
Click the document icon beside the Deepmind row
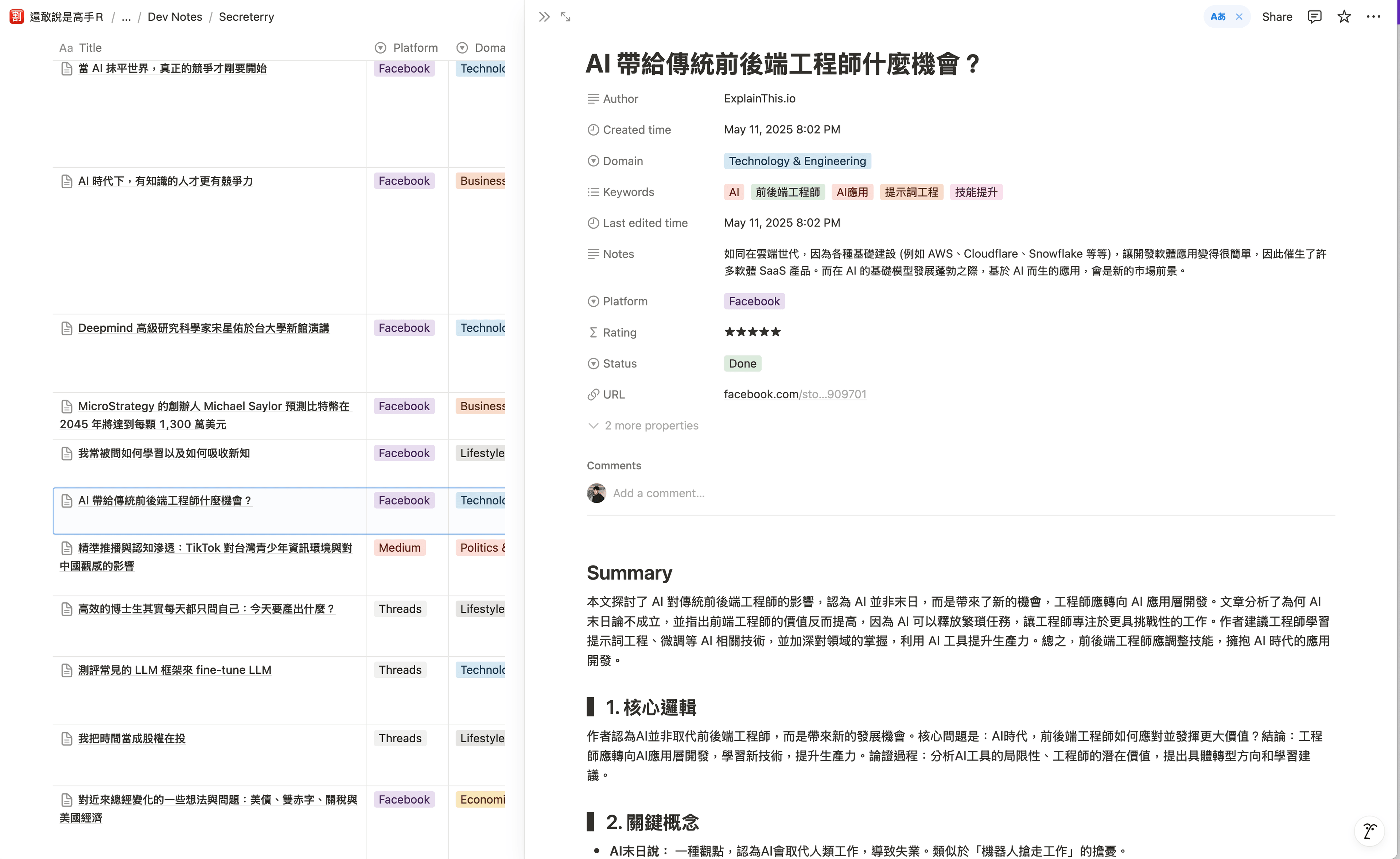[66, 328]
